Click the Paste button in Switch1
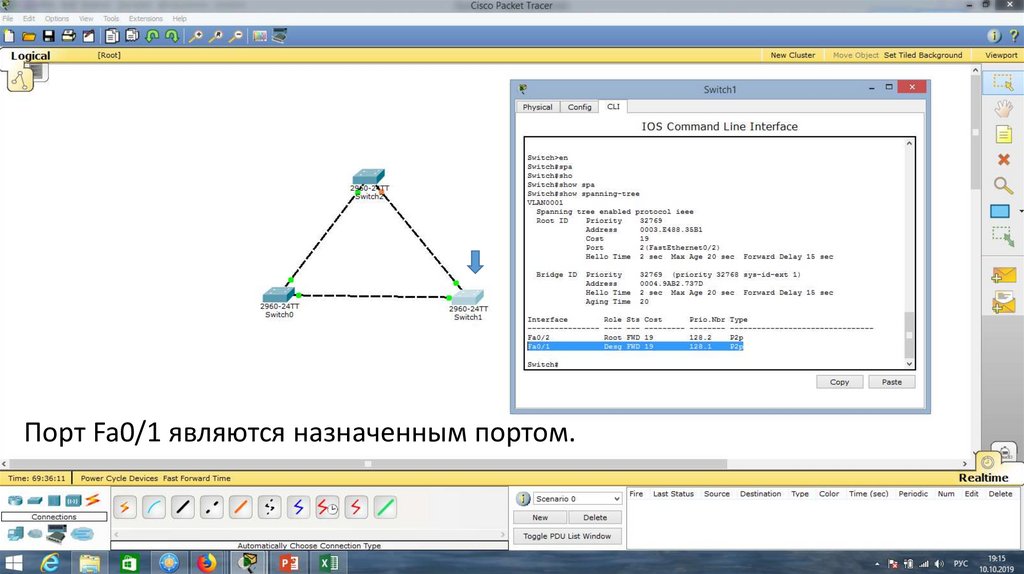The image size is (1024, 574). point(891,382)
